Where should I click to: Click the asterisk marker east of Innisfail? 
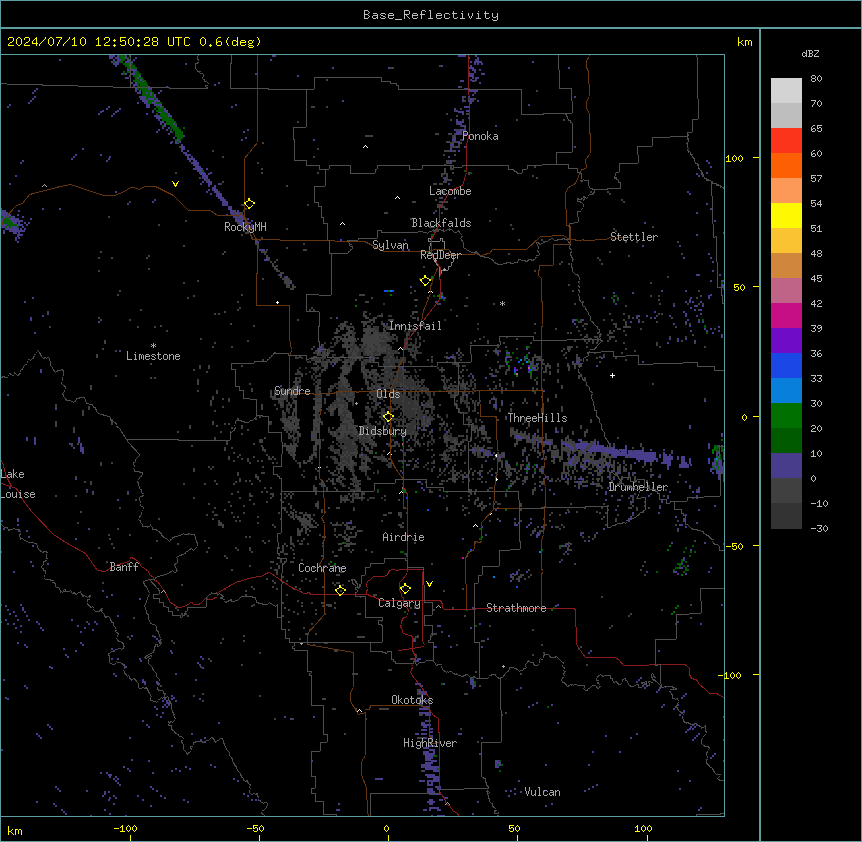[x=502, y=304]
